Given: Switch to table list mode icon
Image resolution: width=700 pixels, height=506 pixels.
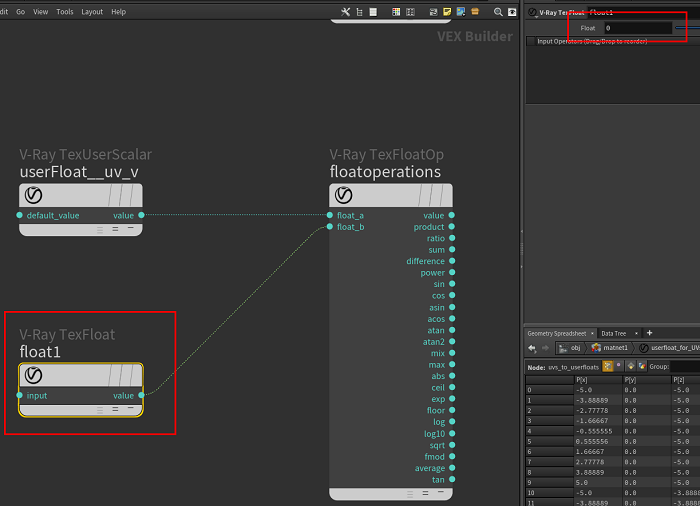Looking at the screenshot, I should (373, 12).
